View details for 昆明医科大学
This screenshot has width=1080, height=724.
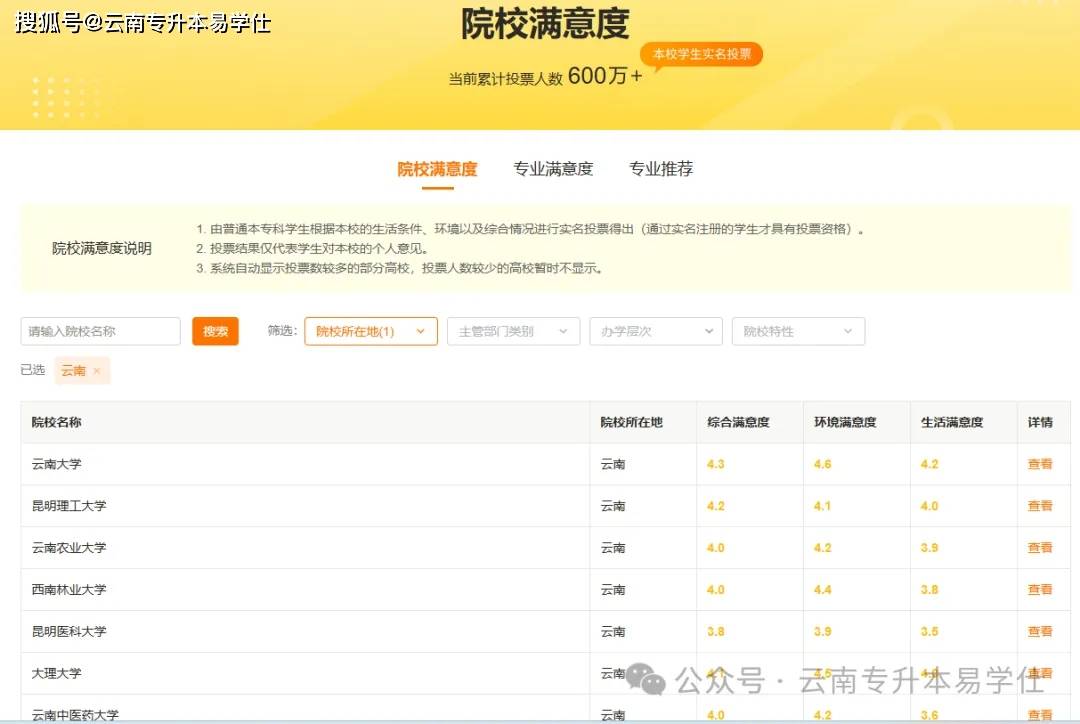pos(1039,632)
